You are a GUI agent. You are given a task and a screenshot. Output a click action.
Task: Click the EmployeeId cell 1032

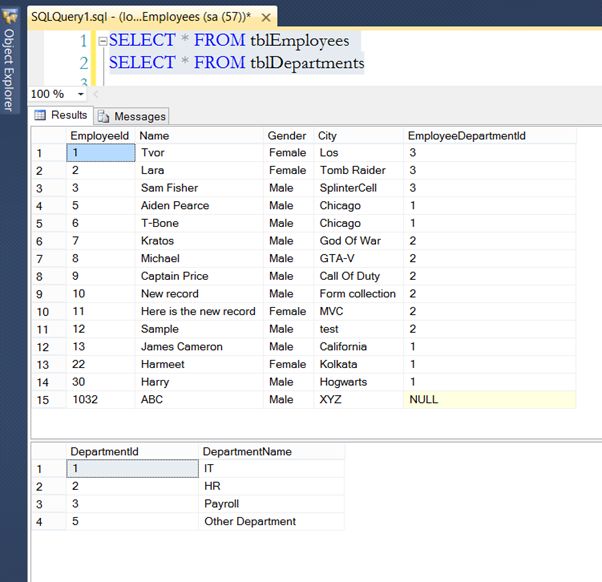click(x=101, y=399)
